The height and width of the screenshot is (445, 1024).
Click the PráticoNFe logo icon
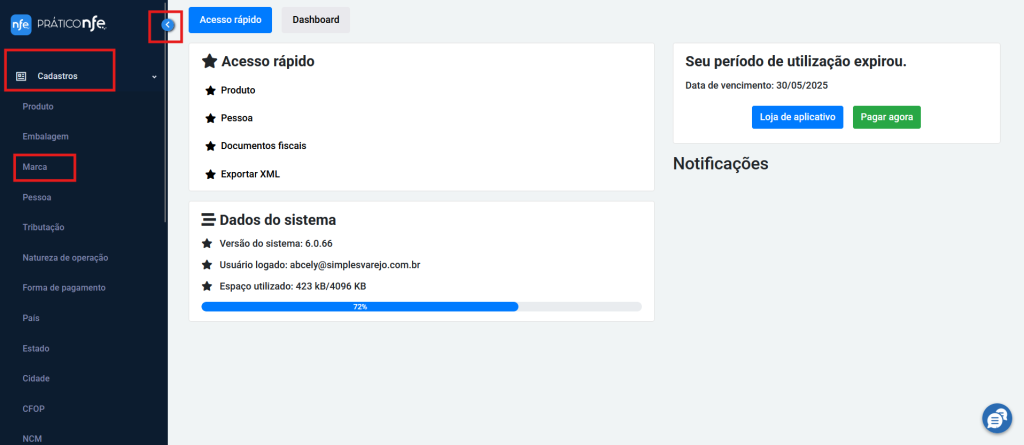tap(21, 24)
